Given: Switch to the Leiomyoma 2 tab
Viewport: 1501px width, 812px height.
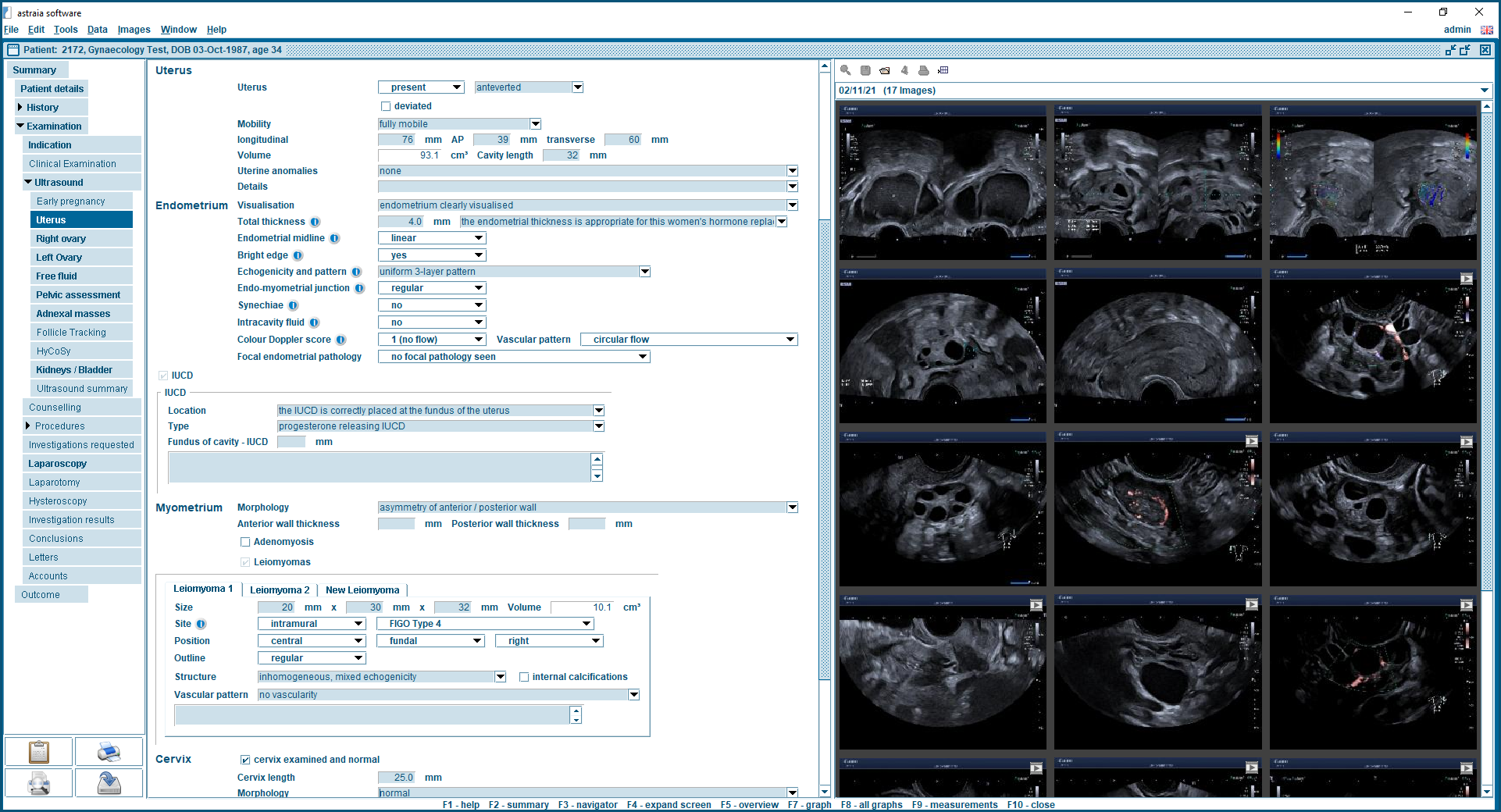Looking at the screenshot, I should [x=280, y=590].
